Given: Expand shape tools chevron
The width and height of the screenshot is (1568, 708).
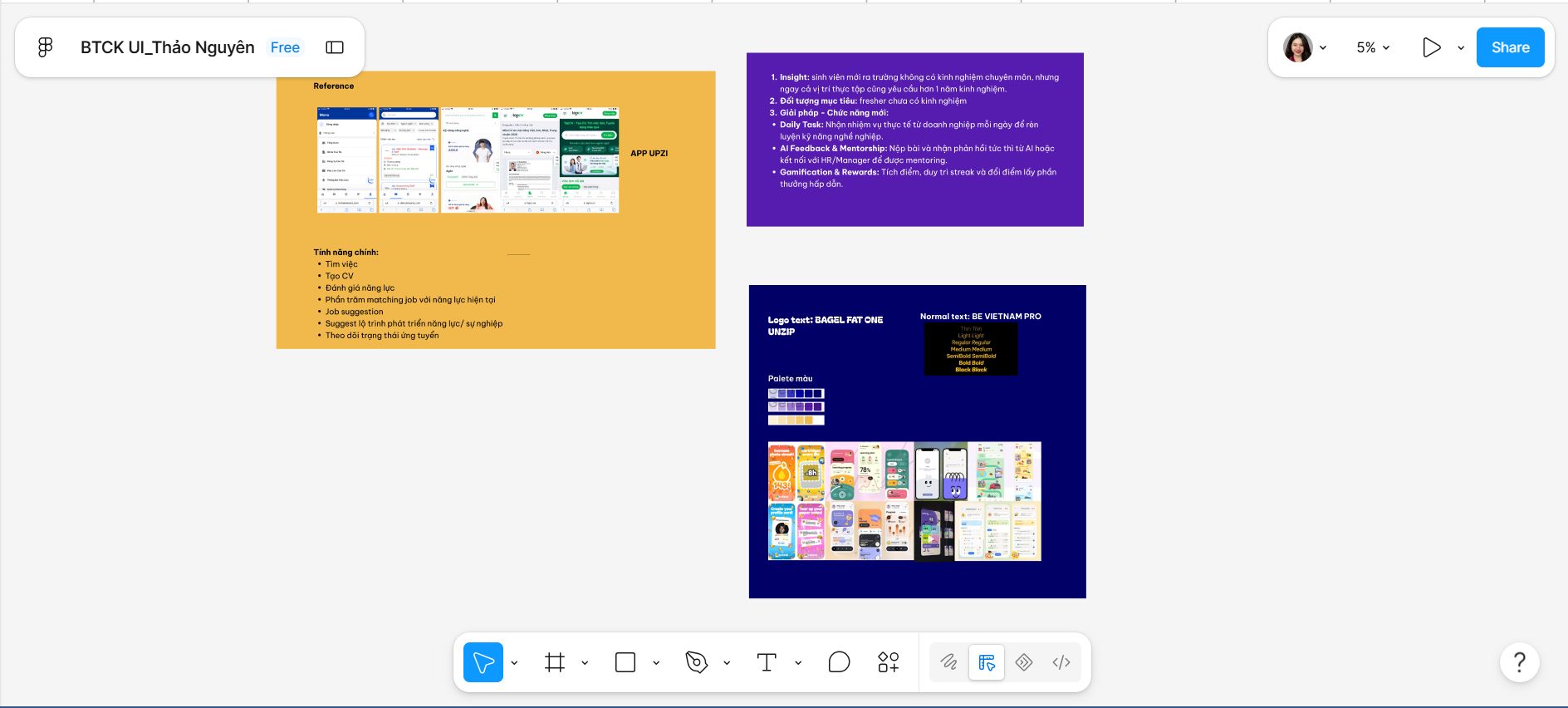Looking at the screenshot, I should pyautogui.click(x=656, y=662).
